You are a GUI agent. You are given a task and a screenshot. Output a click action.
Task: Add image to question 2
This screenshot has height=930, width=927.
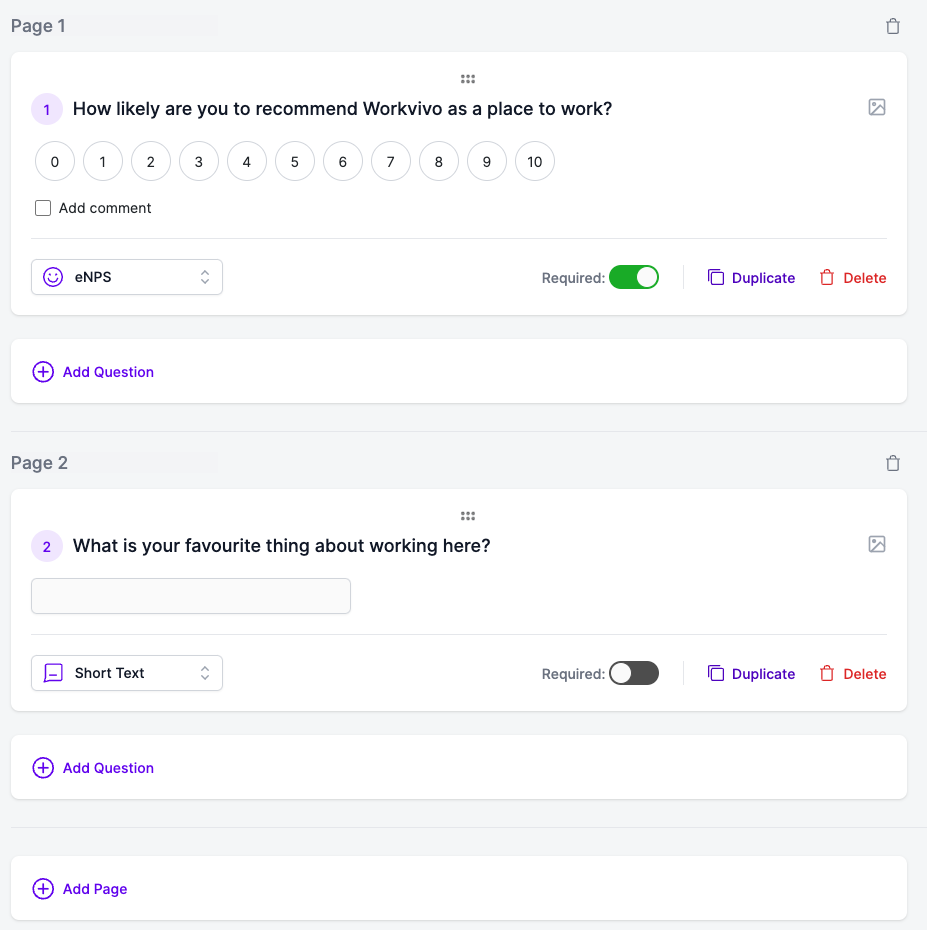coord(877,544)
